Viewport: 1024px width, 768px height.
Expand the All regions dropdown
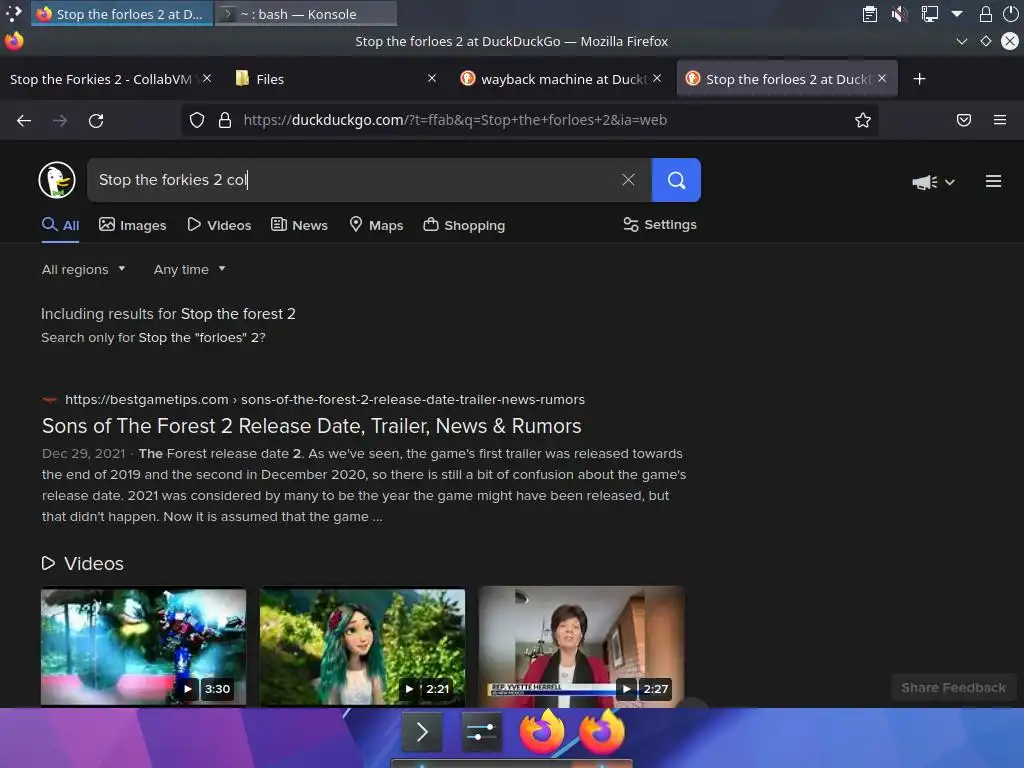click(x=84, y=269)
